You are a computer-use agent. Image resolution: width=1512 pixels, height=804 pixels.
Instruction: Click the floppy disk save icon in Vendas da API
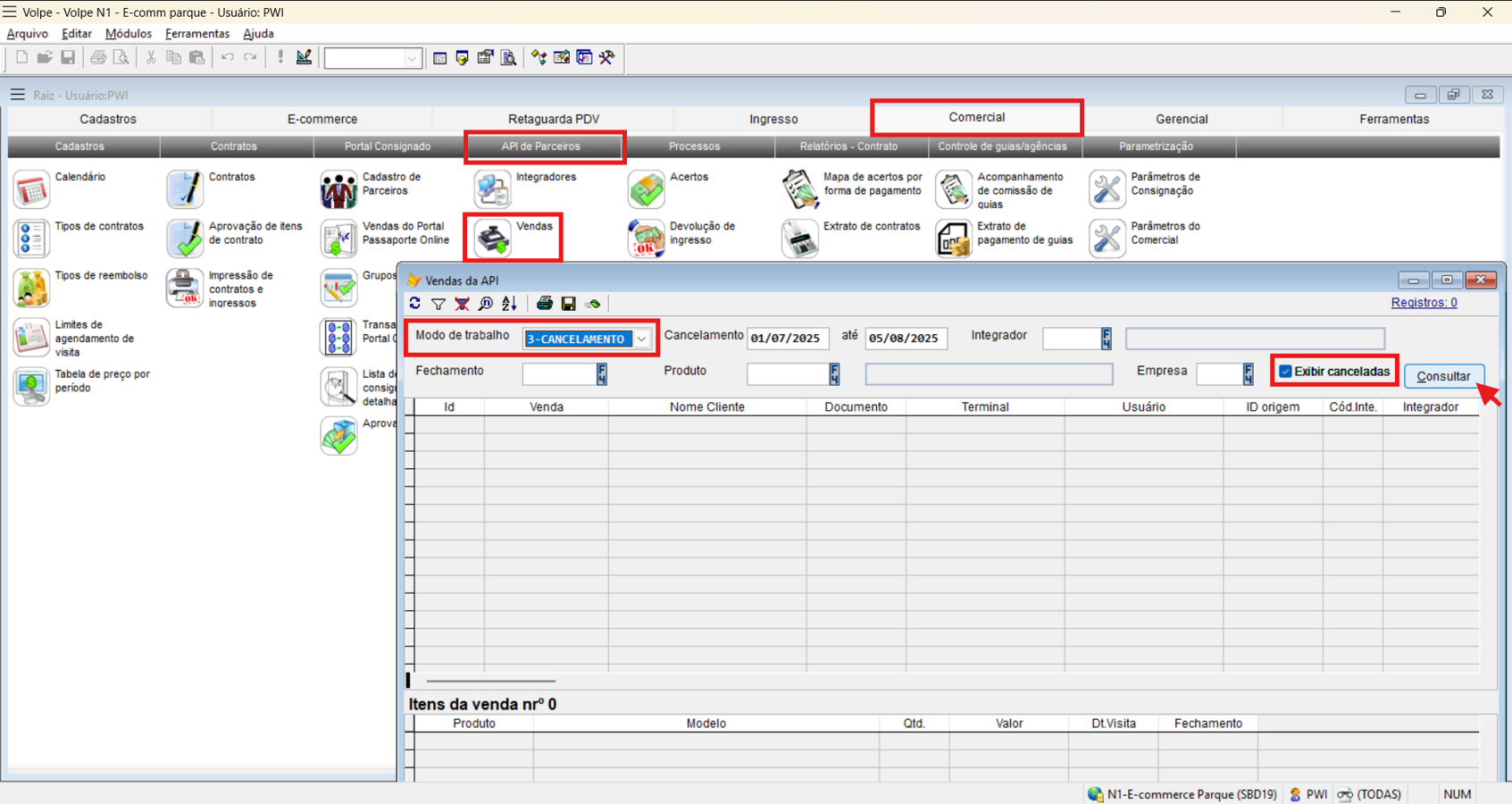pyautogui.click(x=568, y=304)
